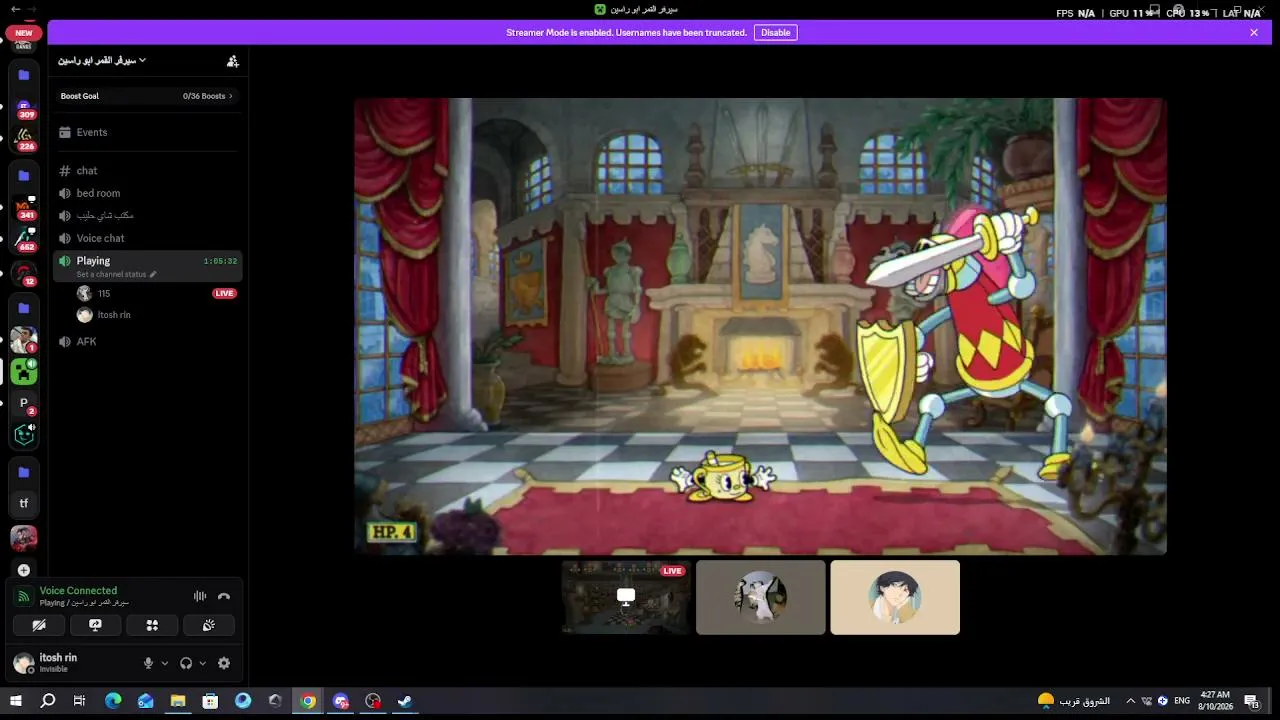Click the Add a Server plus button

point(24,570)
